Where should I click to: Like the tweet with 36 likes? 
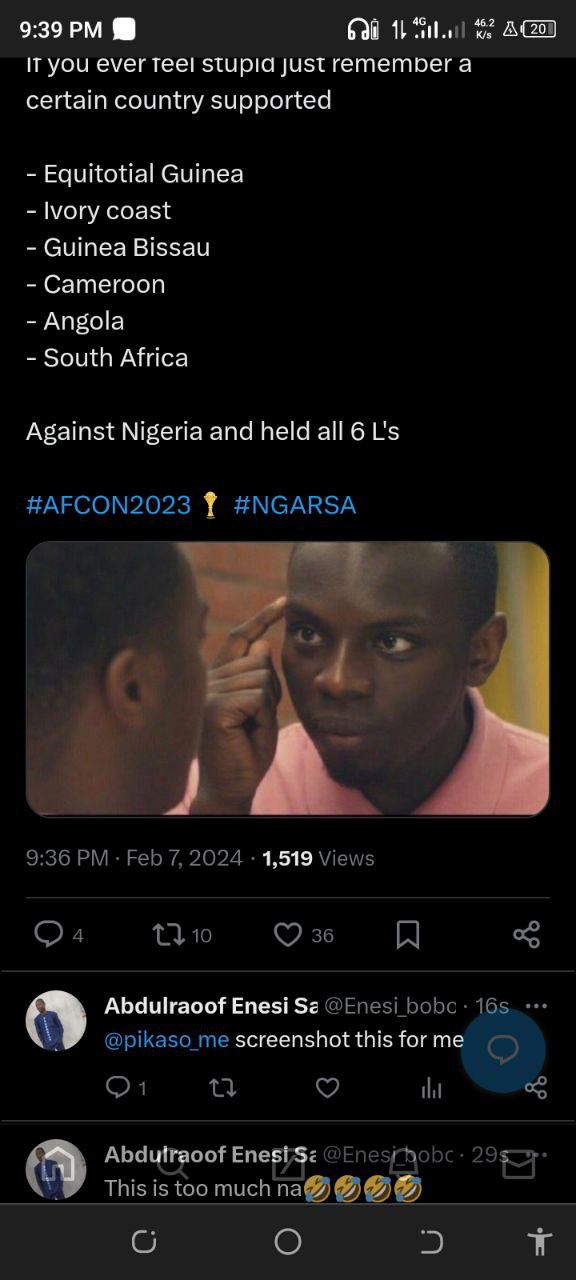click(288, 934)
